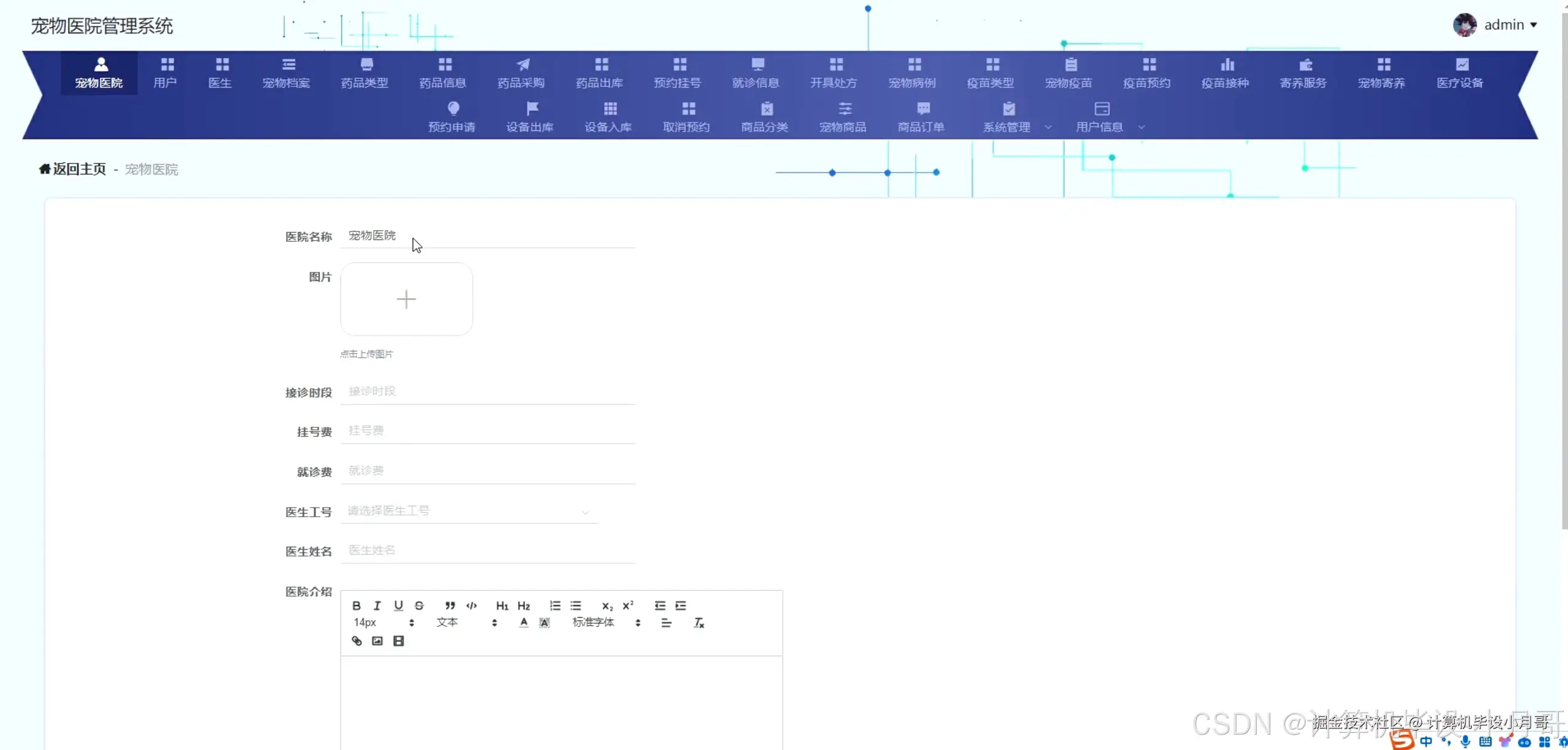Go to the 宠物档案 menu item
This screenshot has height=750, width=1568.
pos(286,72)
